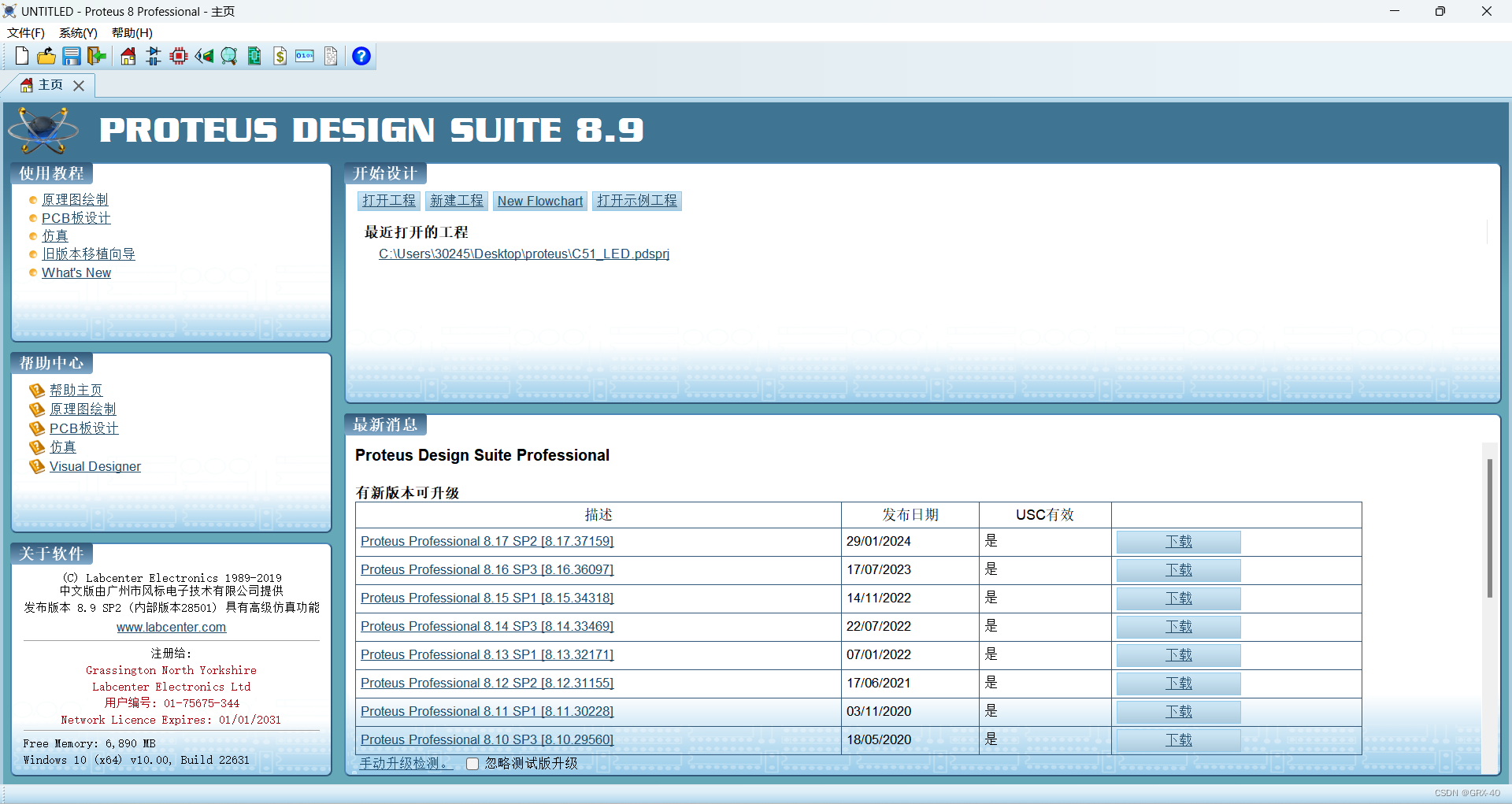Click book icon beside 原理图绘制 in 帮助中心

37,409
